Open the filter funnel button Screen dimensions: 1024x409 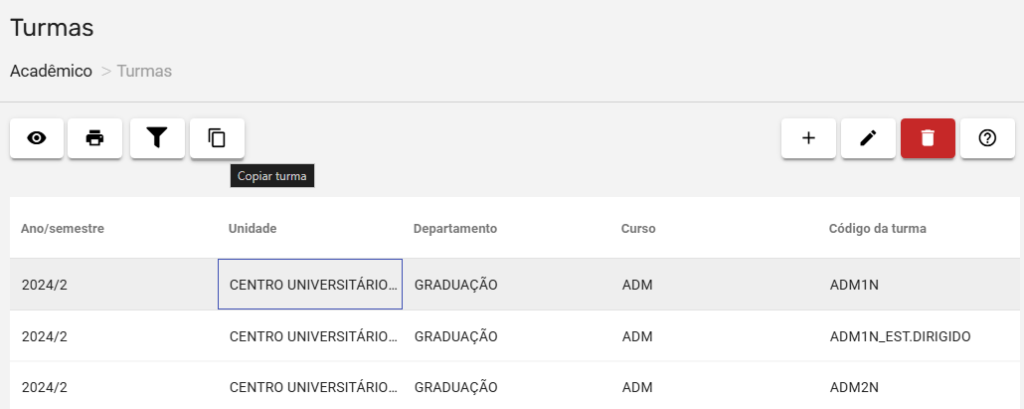tap(157, 139)
